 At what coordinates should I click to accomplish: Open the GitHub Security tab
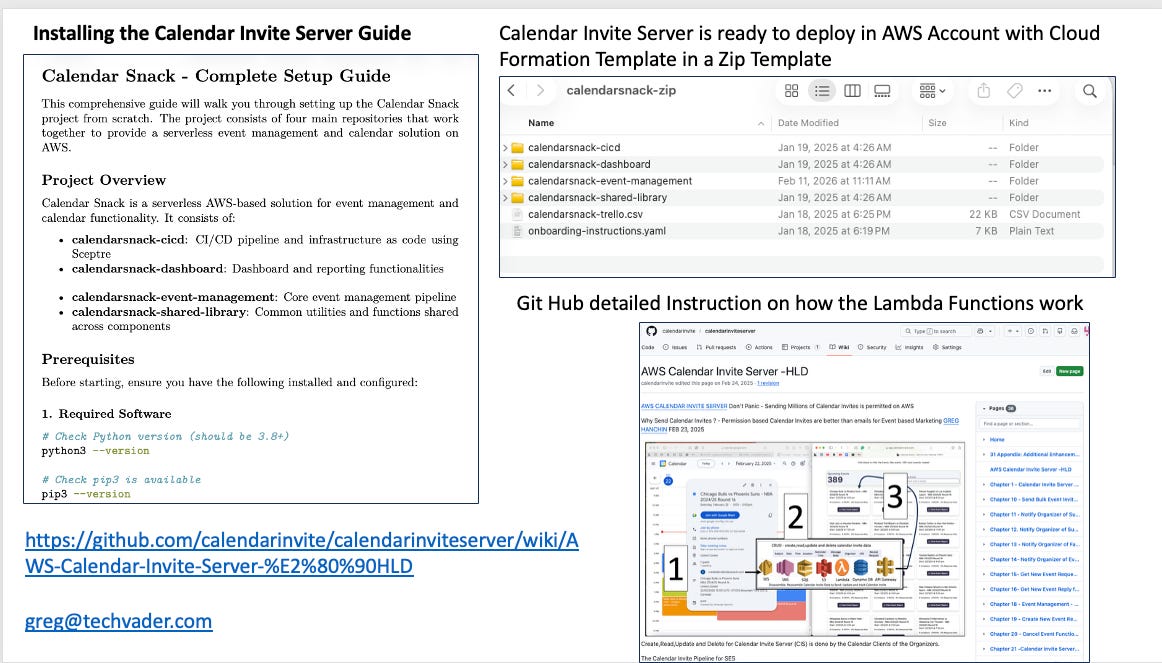872,347
